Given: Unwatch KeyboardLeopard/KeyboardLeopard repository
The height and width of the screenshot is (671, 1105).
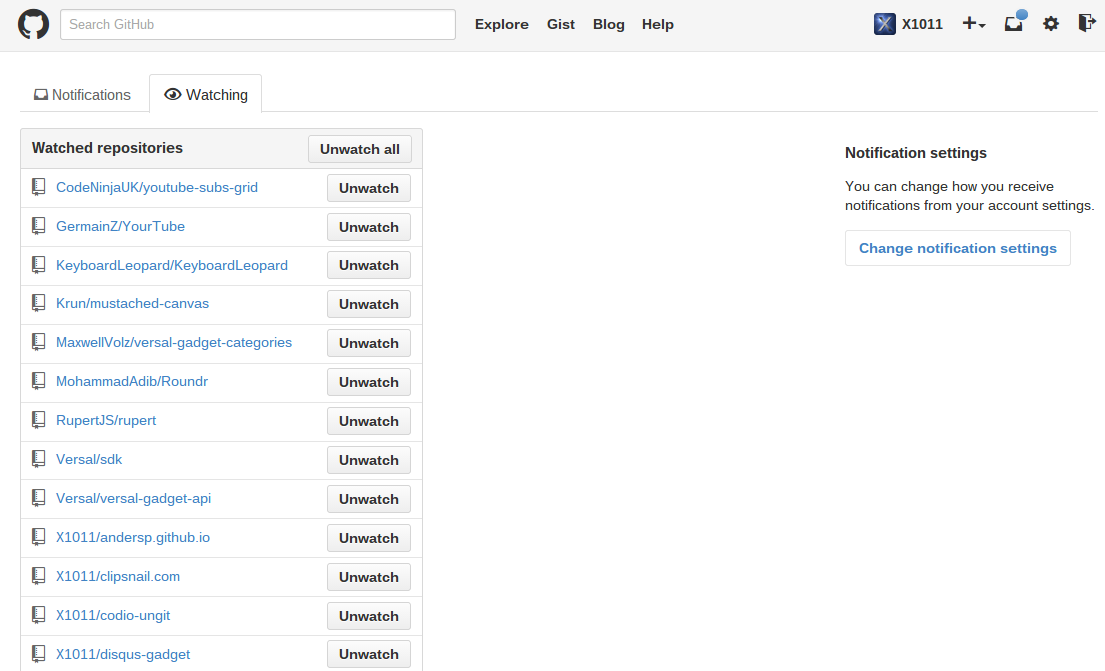Looking at the screenshot, I should tap(369, 265).
